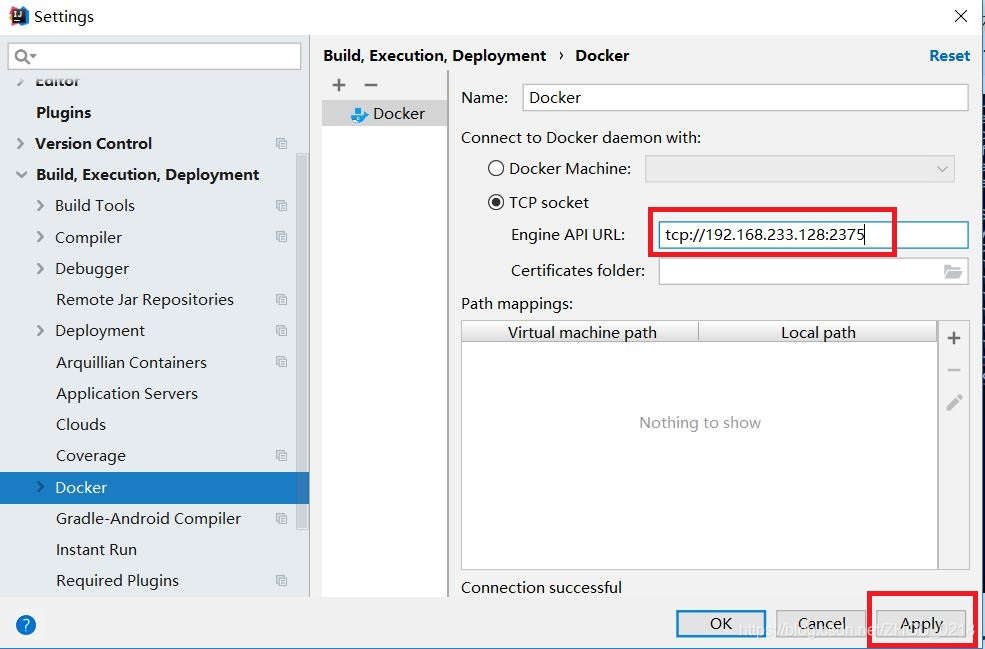
Task: Click project-level icon next to Remote Jar Repositories
Action: (281, 300)
